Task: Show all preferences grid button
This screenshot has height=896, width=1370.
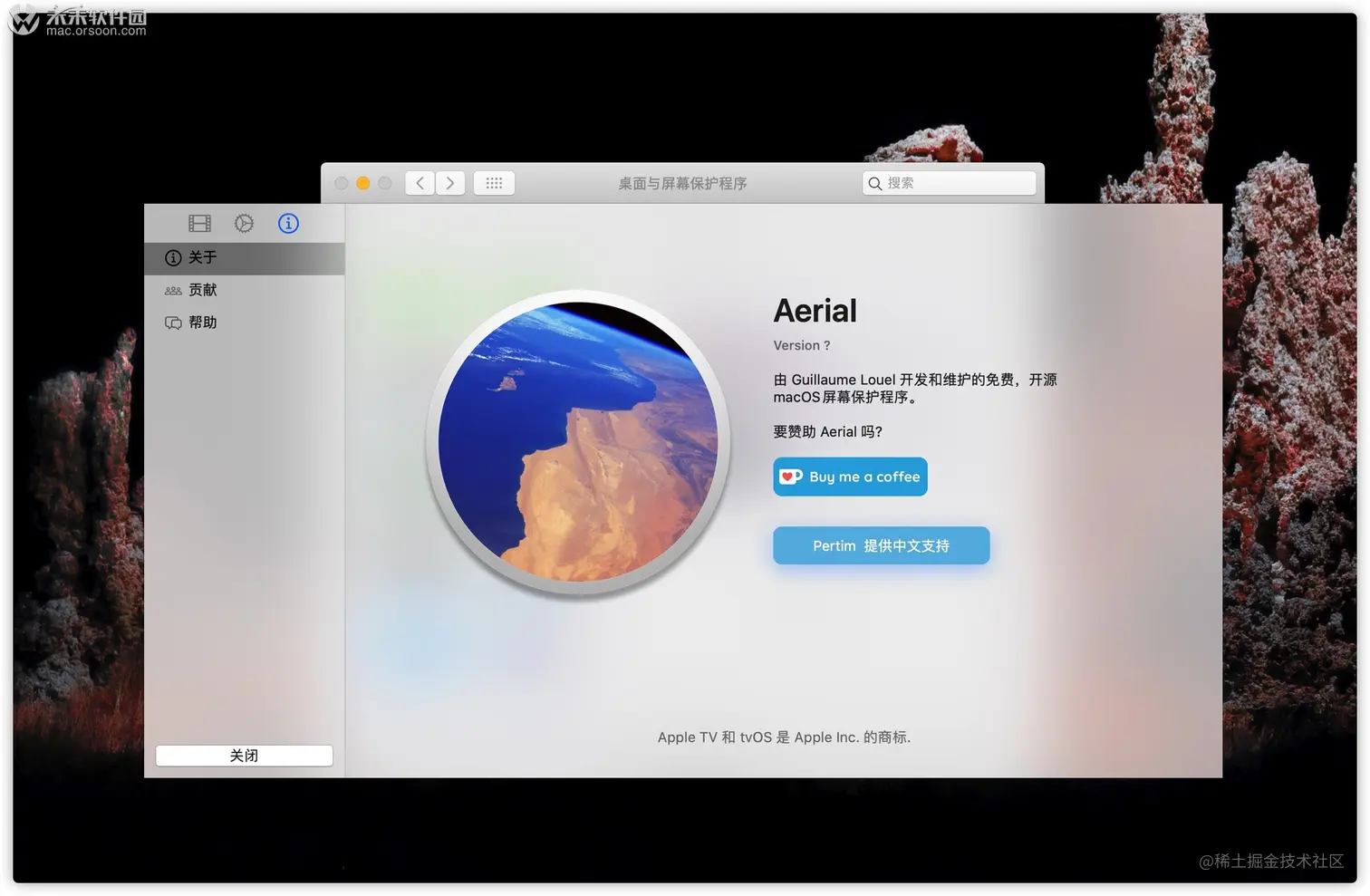Action: [494, 183]
